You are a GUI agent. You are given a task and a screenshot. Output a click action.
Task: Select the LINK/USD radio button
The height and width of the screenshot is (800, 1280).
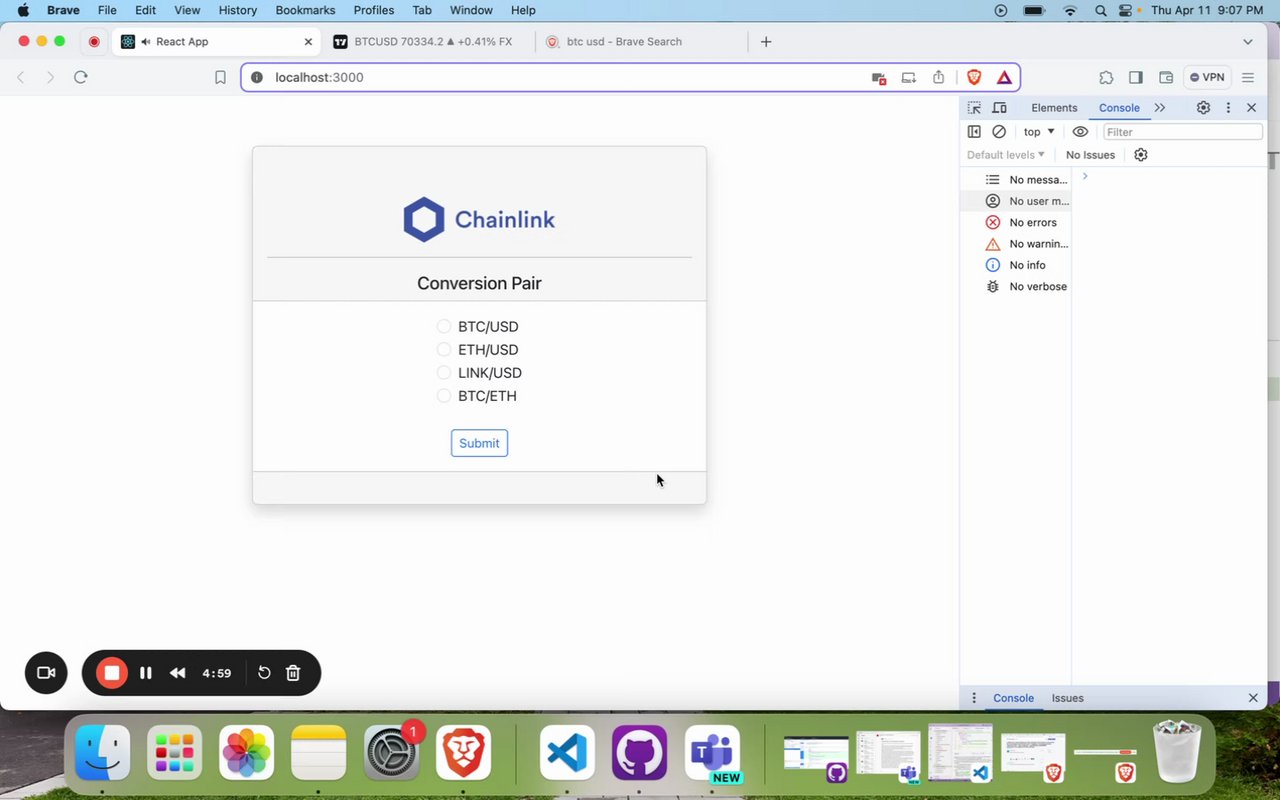coord(444,373)
